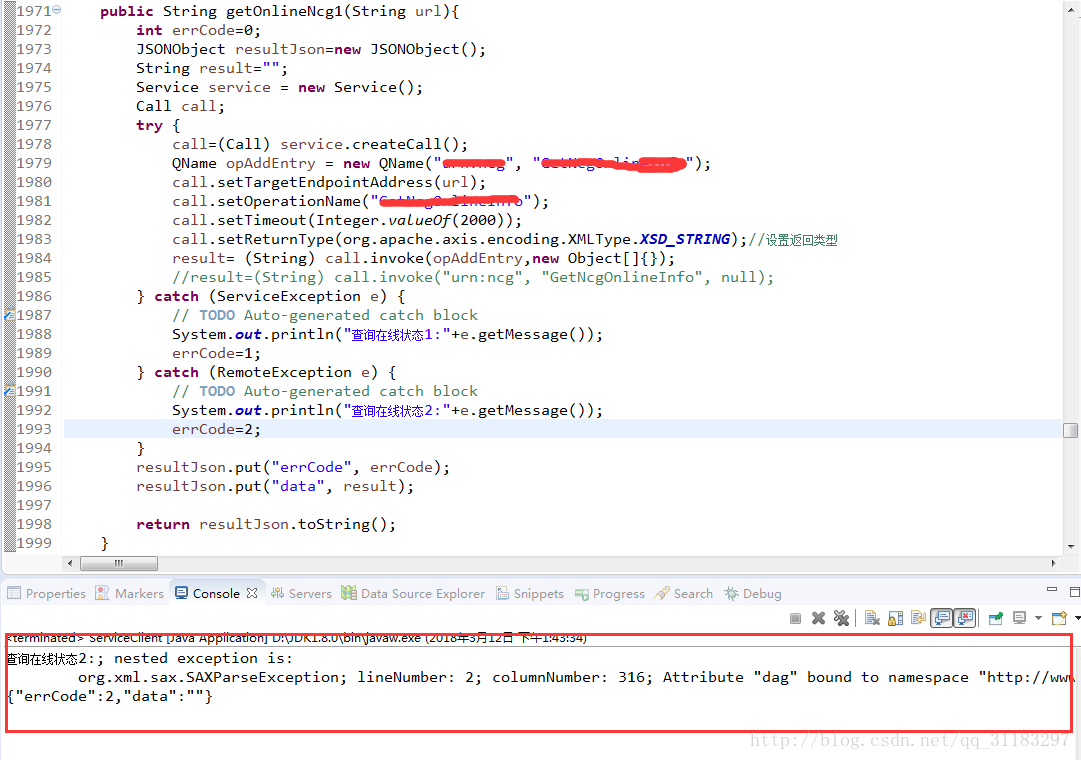This screenshot has width=1081, height=760.
Task: Open the Open Console dropdown arrow
Action: pos(1077,618)
